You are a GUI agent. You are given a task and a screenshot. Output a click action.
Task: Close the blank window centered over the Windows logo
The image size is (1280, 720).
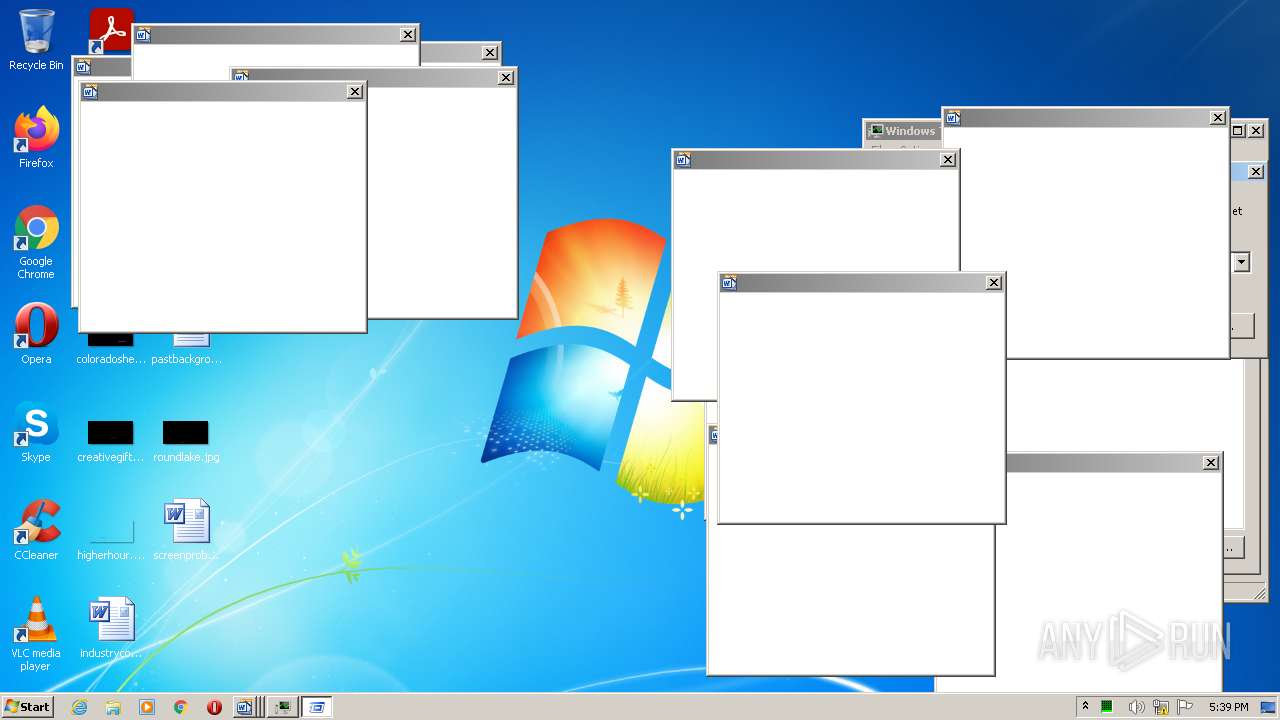[x=993, y=283]
